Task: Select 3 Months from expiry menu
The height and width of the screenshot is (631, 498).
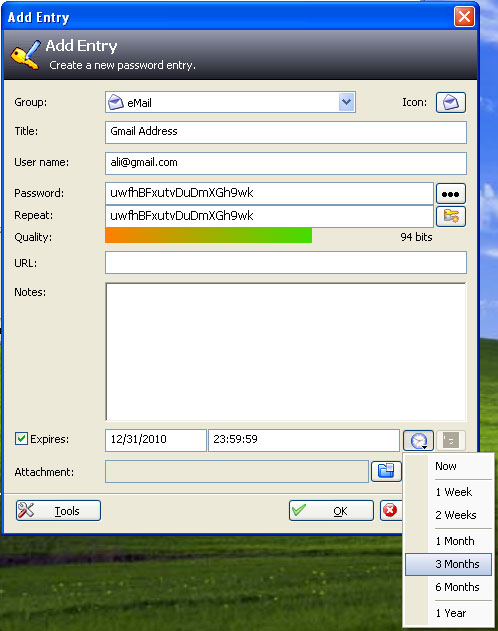Action: pos(449,564)
